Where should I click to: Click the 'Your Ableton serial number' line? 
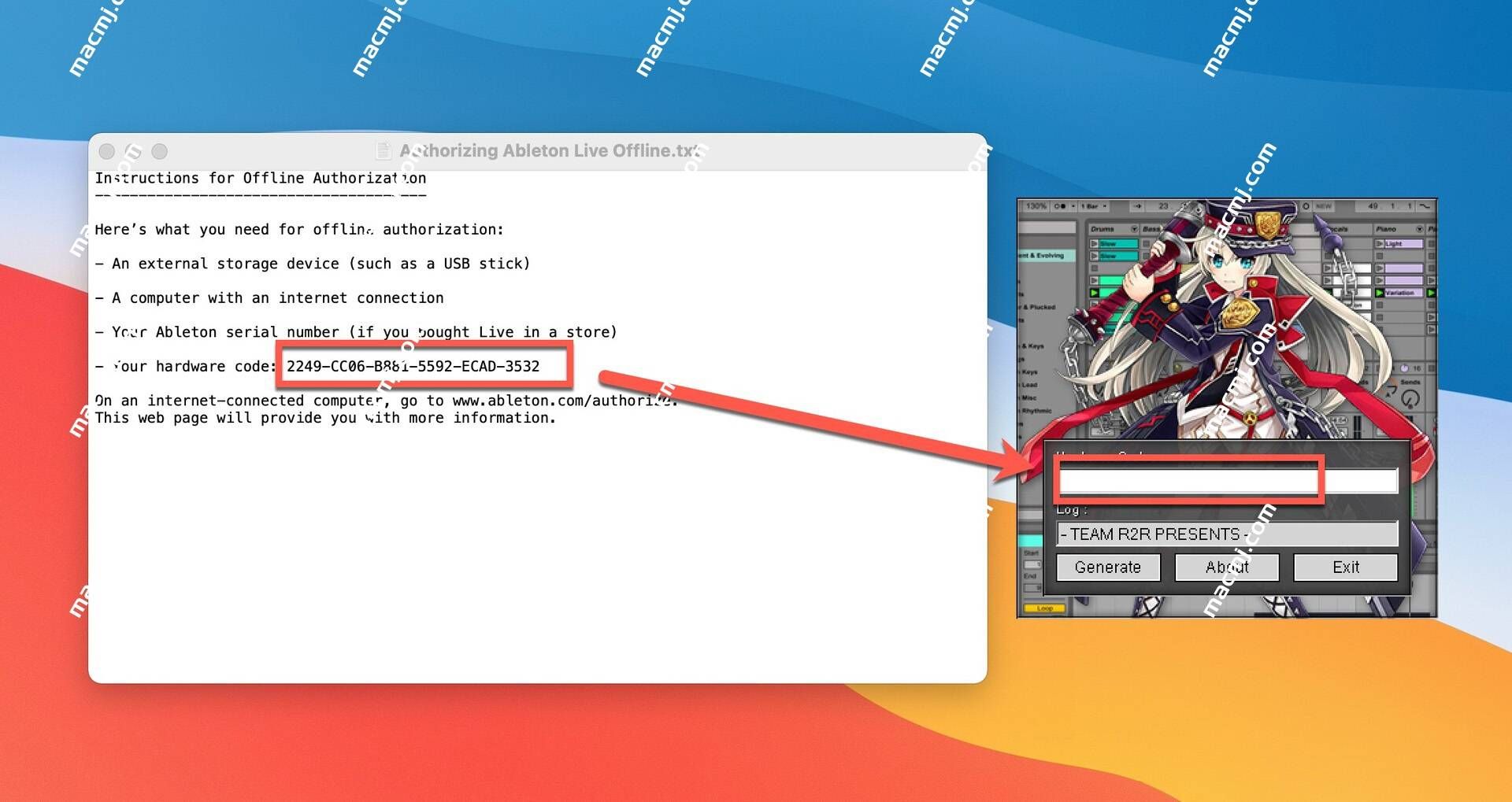(x=356, y=332)
